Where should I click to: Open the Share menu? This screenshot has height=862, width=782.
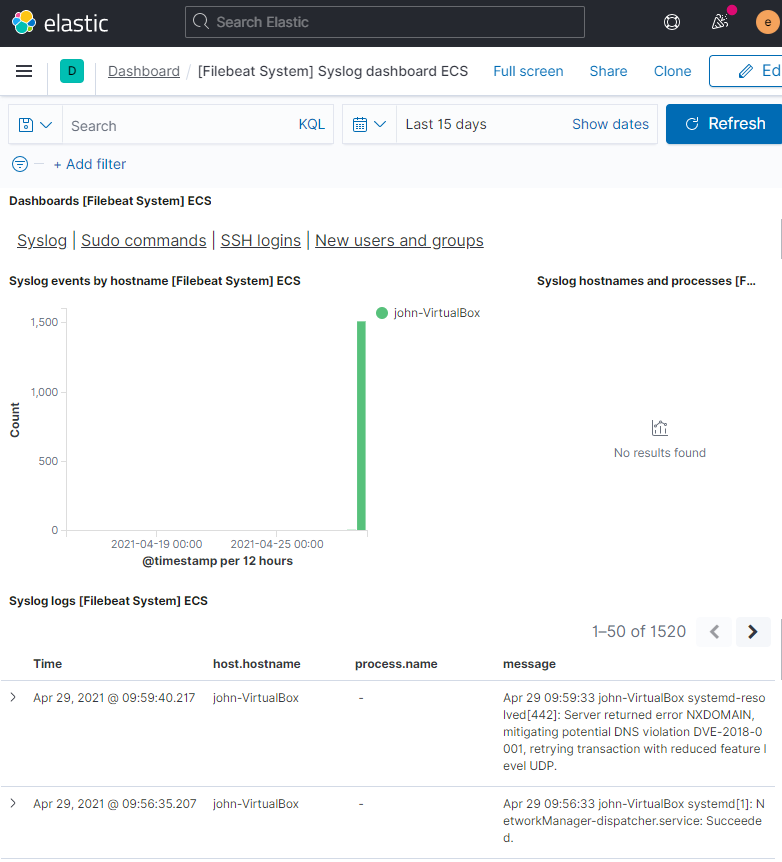coord(608,71)
